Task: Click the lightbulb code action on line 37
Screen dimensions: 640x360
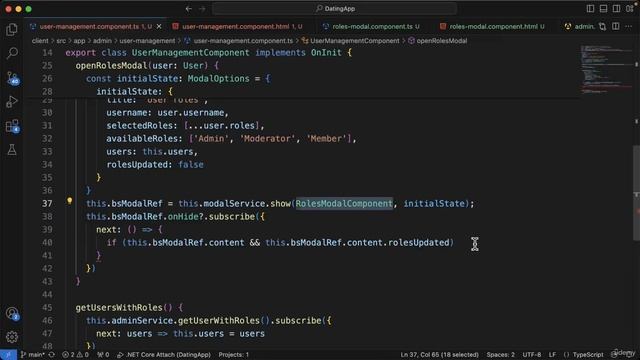Action: pyautogui.click(x=69, y=201)
